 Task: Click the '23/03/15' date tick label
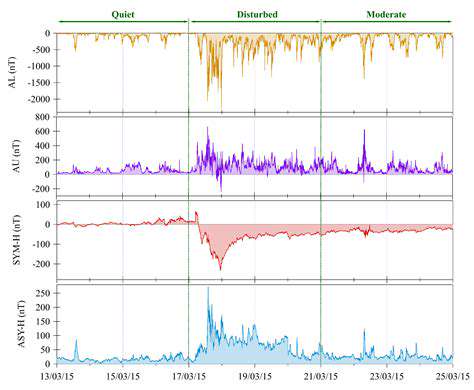tap(387, 376)
